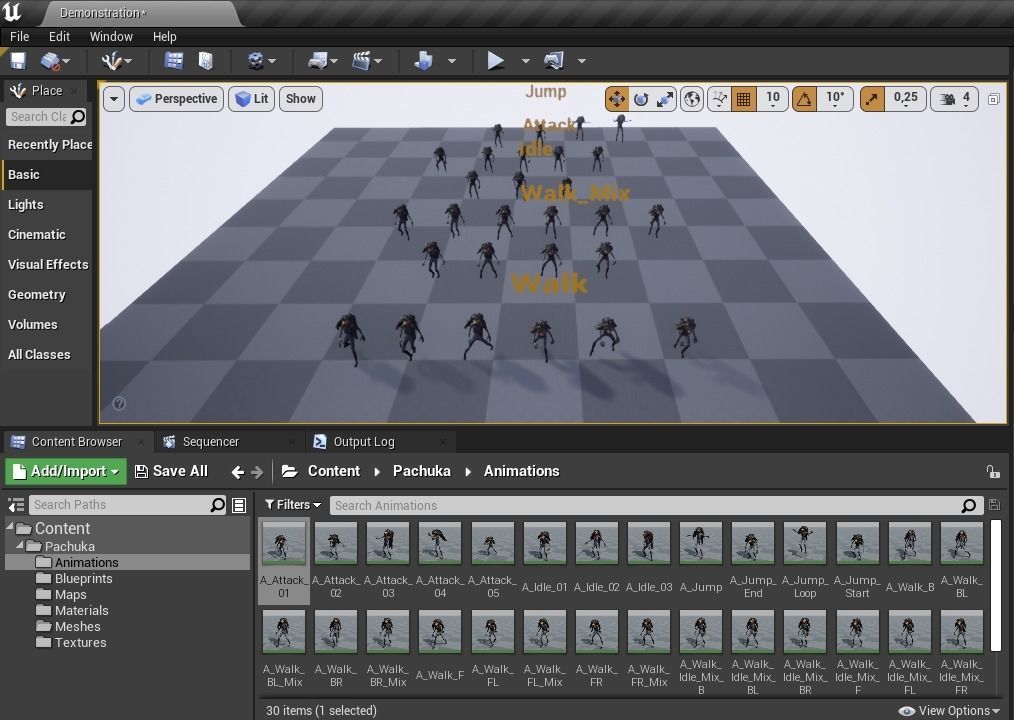
Task: Open the Filters dropdown
Action: (293, 505)
